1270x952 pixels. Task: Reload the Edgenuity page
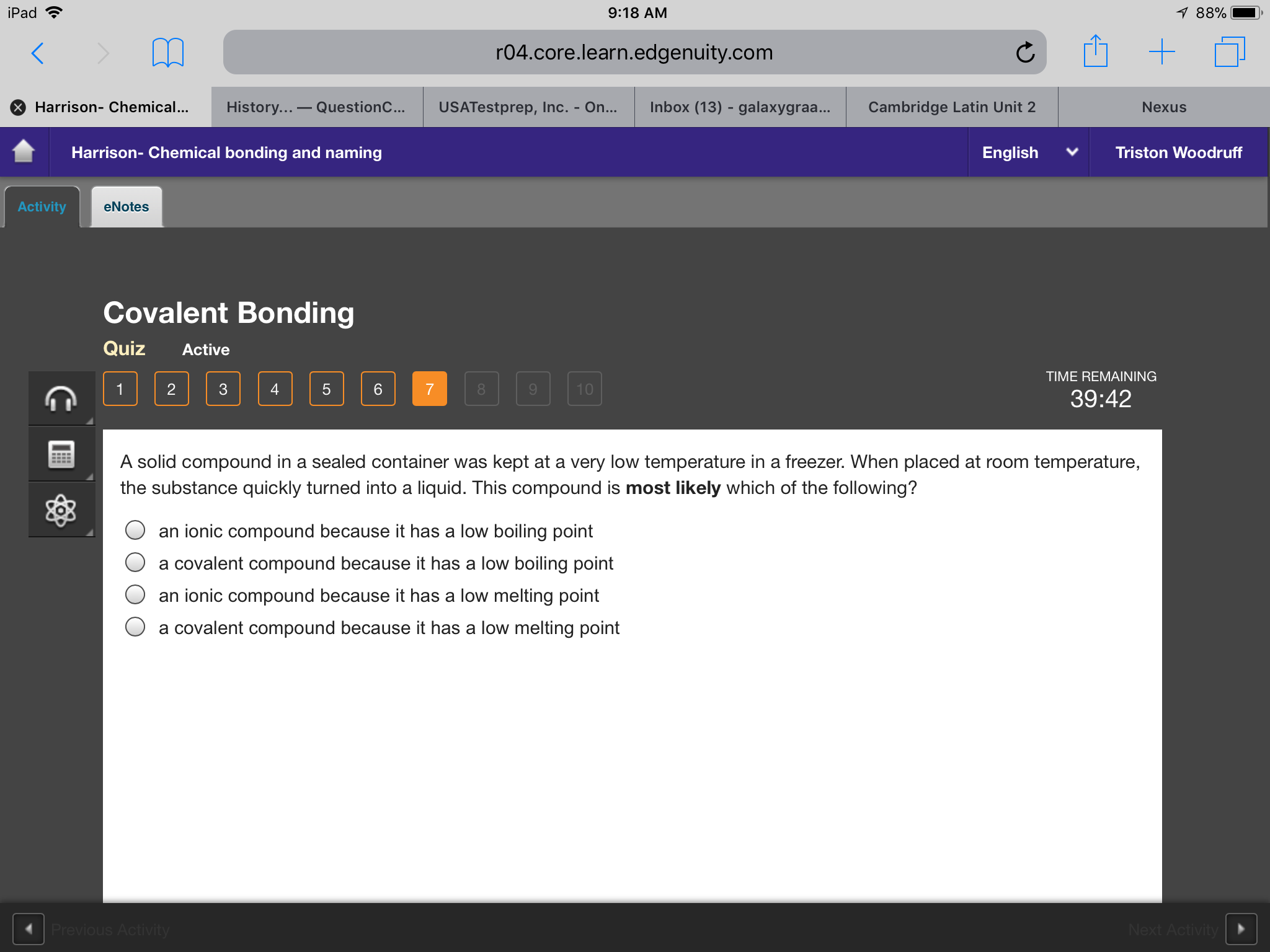tap(1025, 53)
